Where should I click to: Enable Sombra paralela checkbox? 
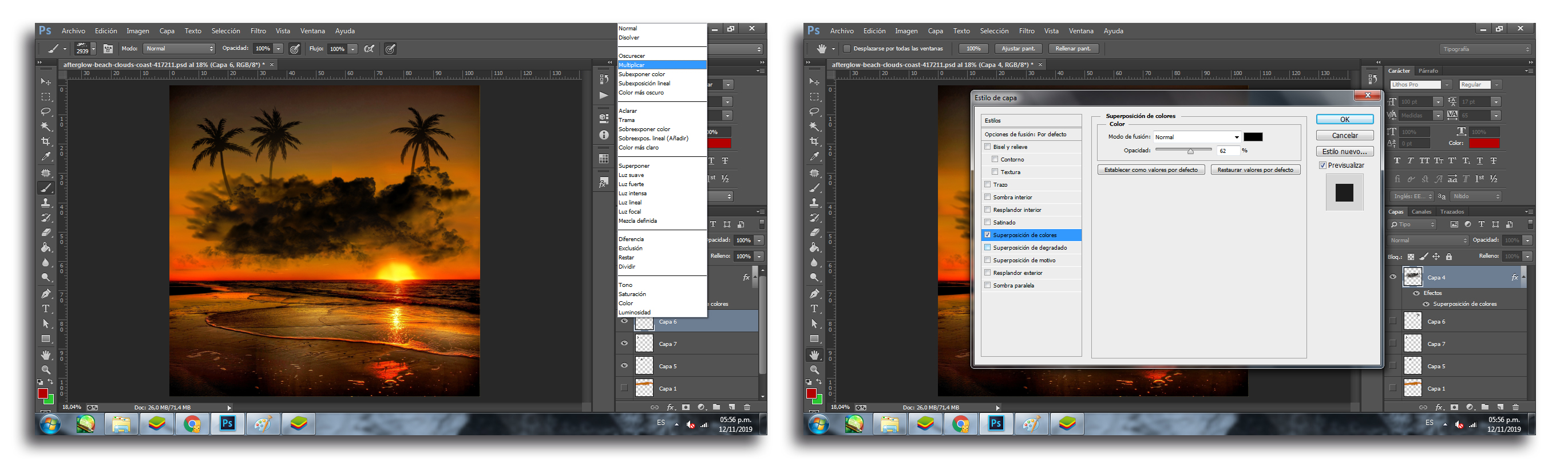point(987,285)
